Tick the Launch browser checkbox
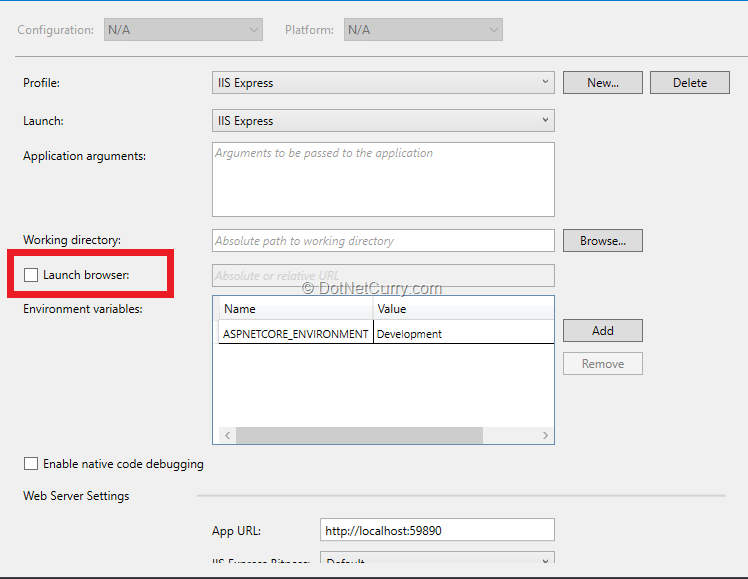 (31, 275)
